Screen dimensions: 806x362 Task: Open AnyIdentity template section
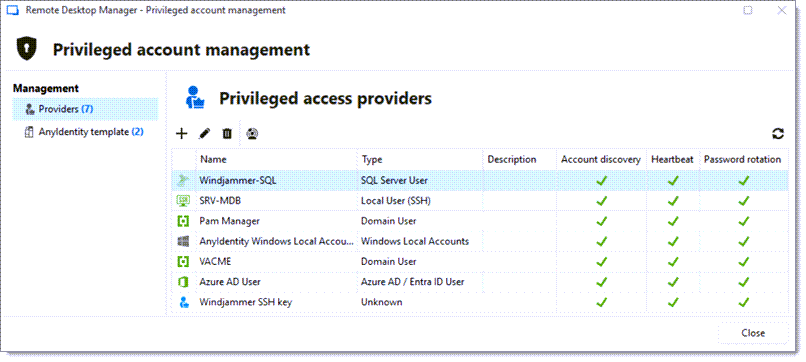[85, 132]
